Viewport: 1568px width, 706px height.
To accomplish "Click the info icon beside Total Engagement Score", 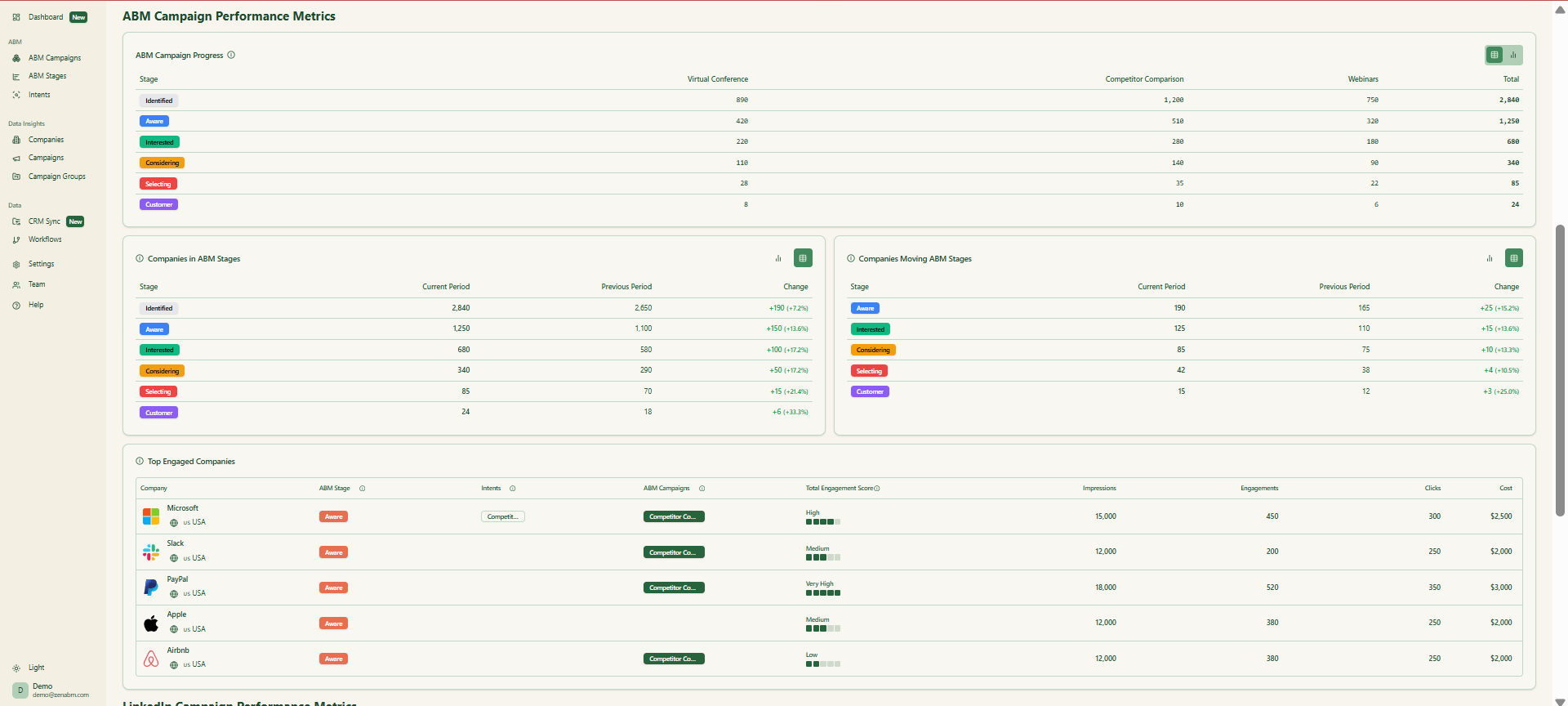I will 877,489.
